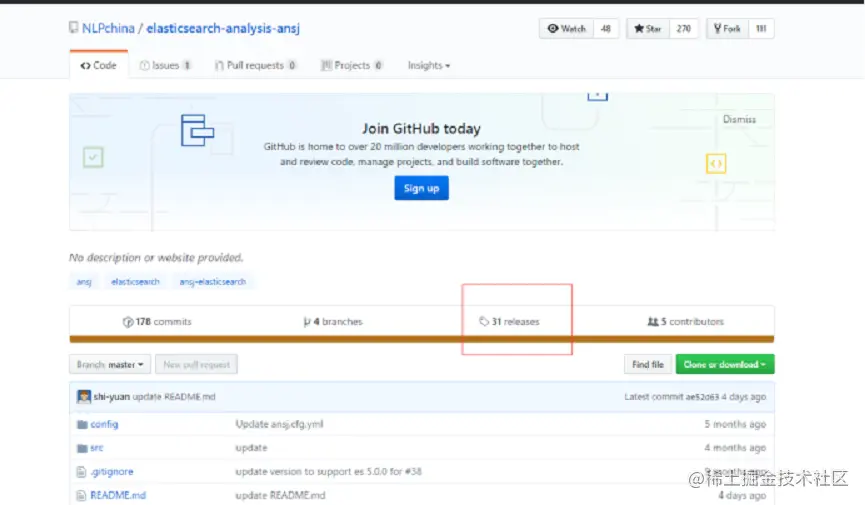This screenshot has height=505, width=865.
Task: View the 178 commits history
Action: coord(157,321)
